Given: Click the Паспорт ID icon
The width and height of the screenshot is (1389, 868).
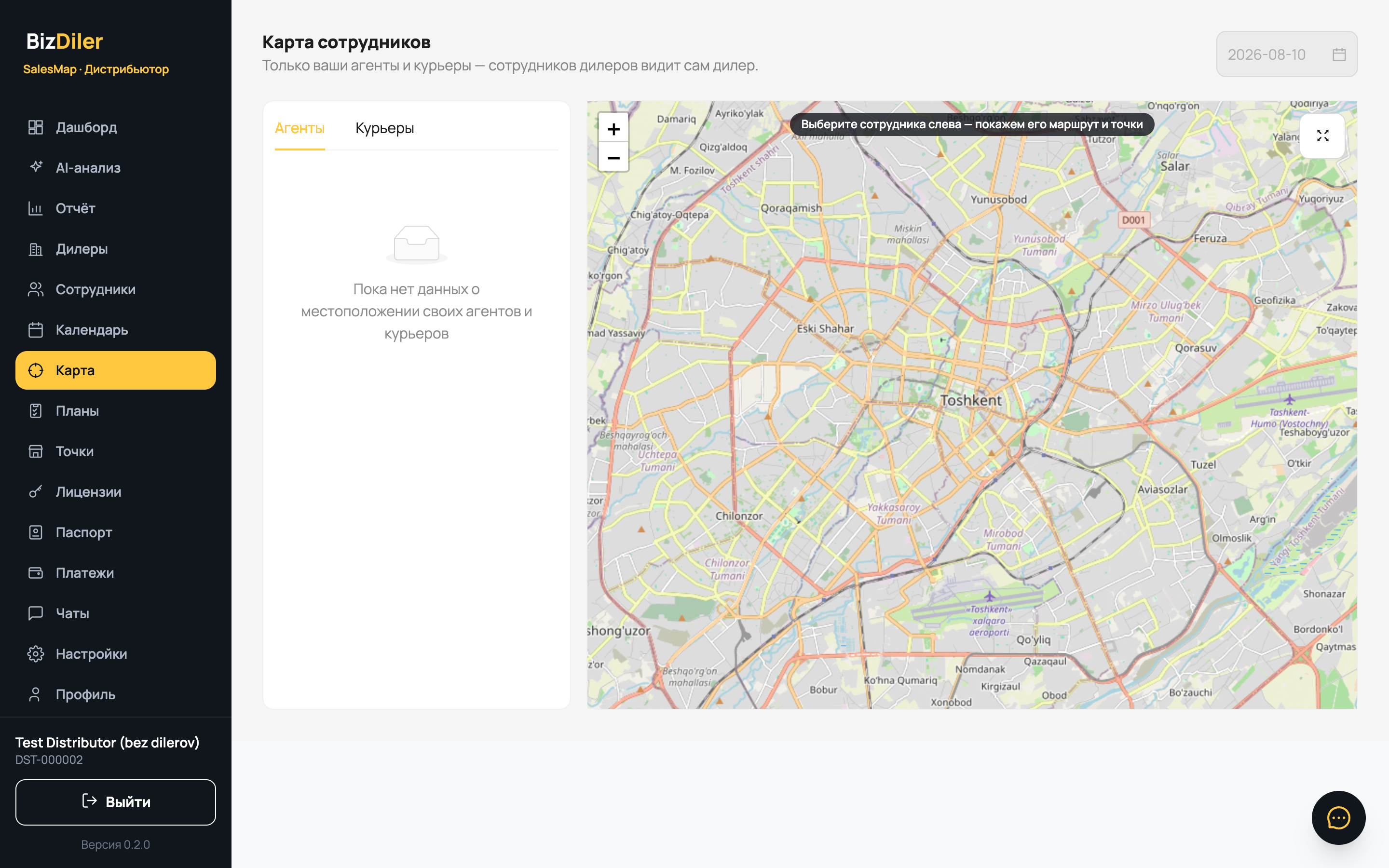Looking at the screenshot, I should click(x=36, y=532).
